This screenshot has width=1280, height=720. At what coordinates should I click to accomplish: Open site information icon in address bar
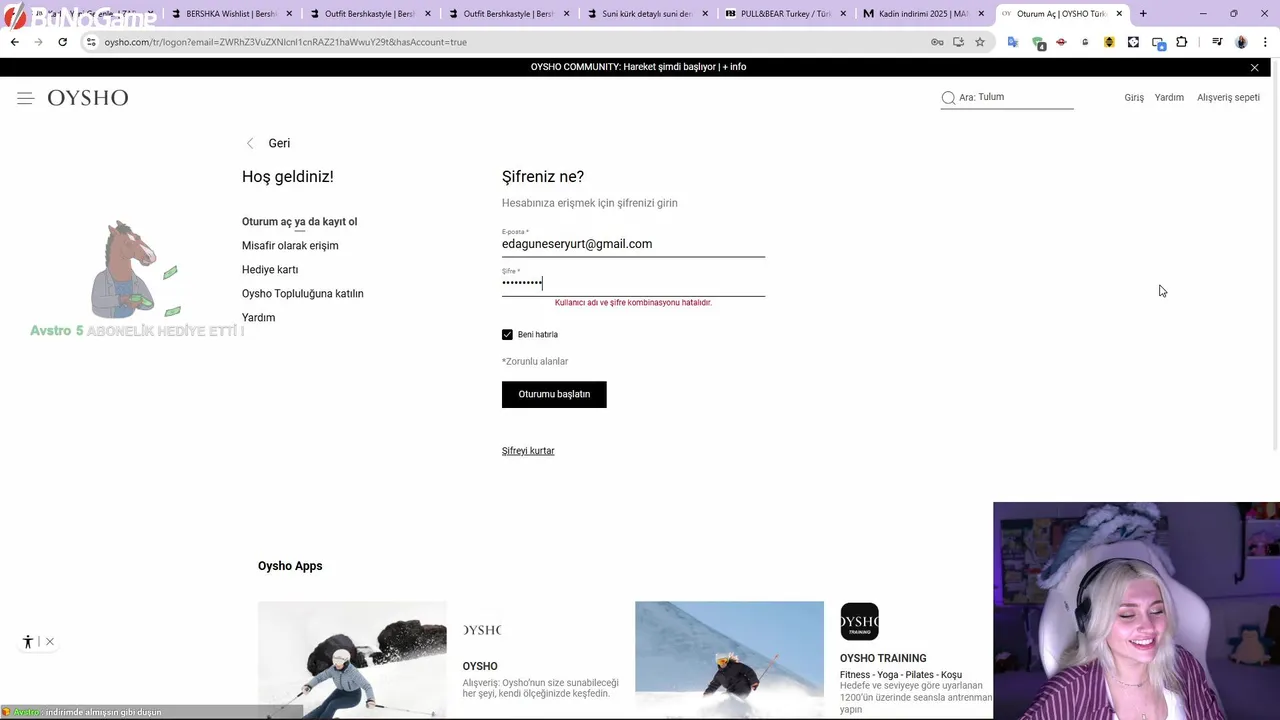[x=91, y=42]
